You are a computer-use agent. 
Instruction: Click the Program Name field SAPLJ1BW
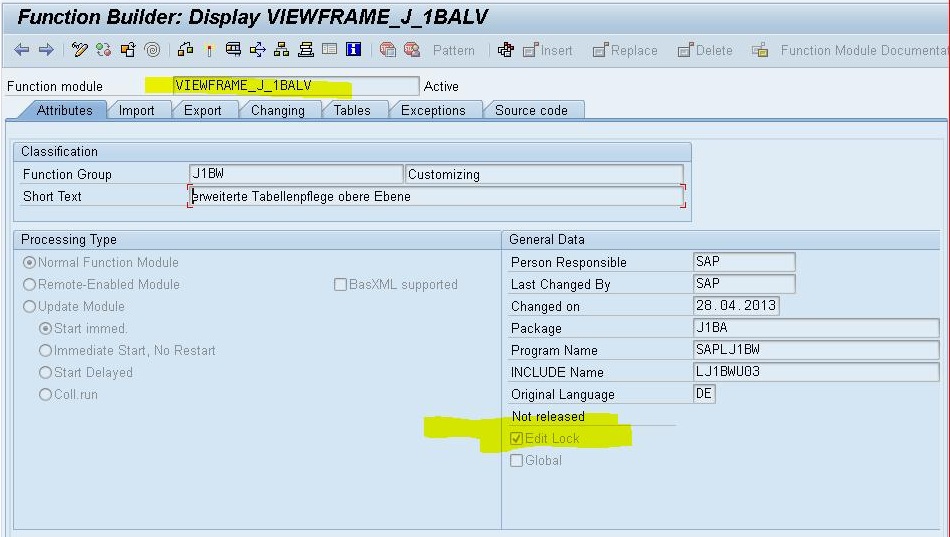coord(816,350)
